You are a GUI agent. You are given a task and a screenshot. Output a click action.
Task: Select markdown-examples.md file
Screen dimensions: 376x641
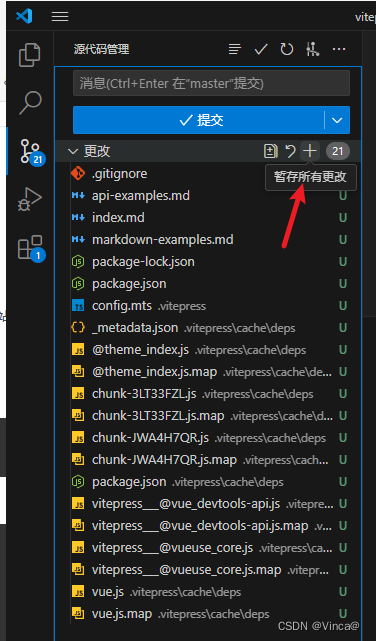208,240
